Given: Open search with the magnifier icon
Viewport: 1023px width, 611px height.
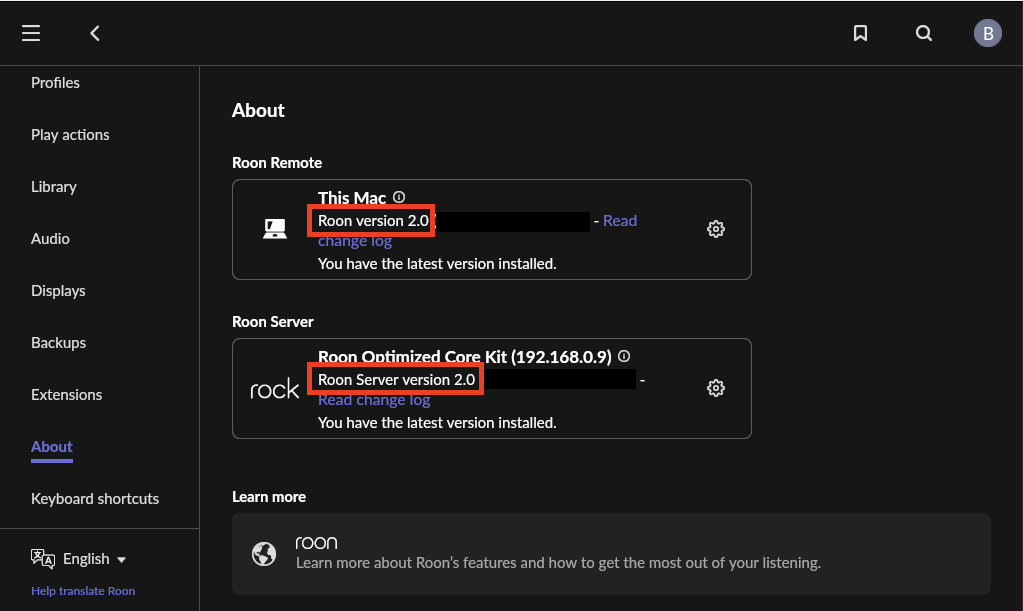Looking at the screenshot, I should point(924,33).
